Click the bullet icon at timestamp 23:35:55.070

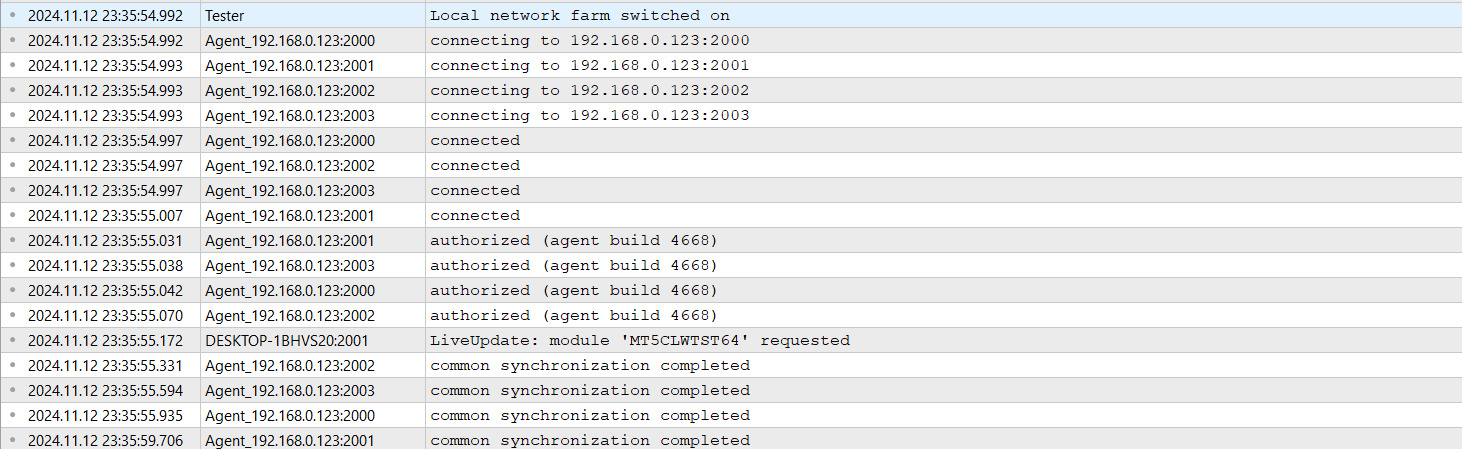12,315
